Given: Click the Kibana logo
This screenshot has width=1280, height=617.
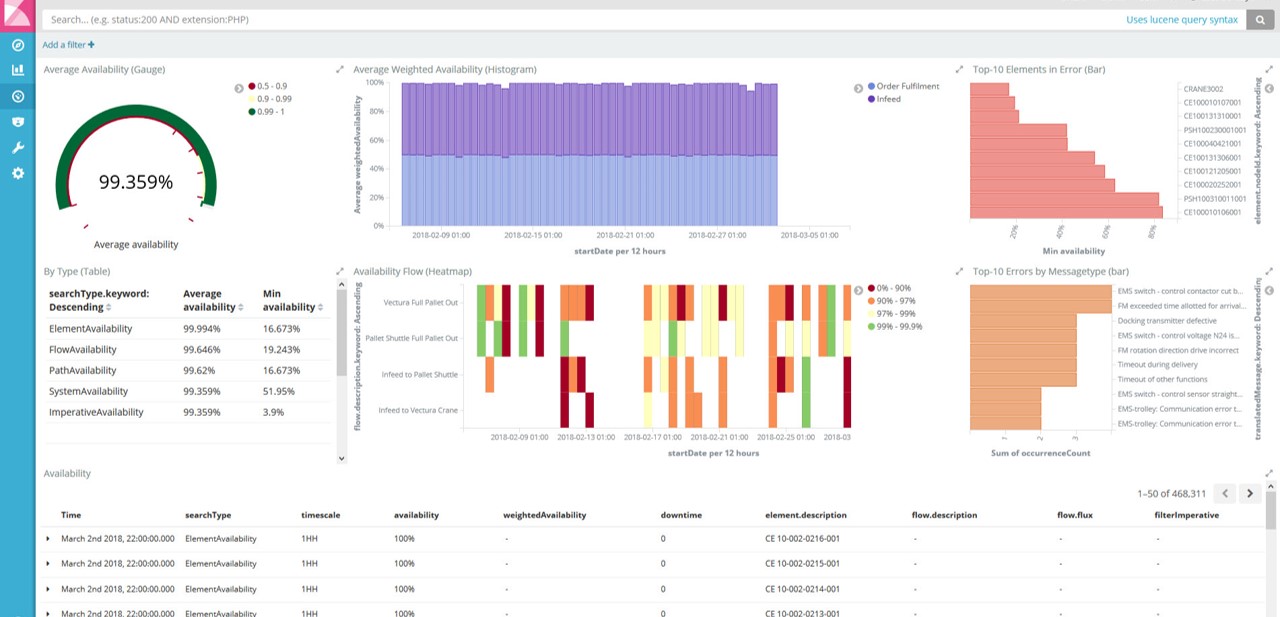Looking at the screenshot, I should coord(17,17).
